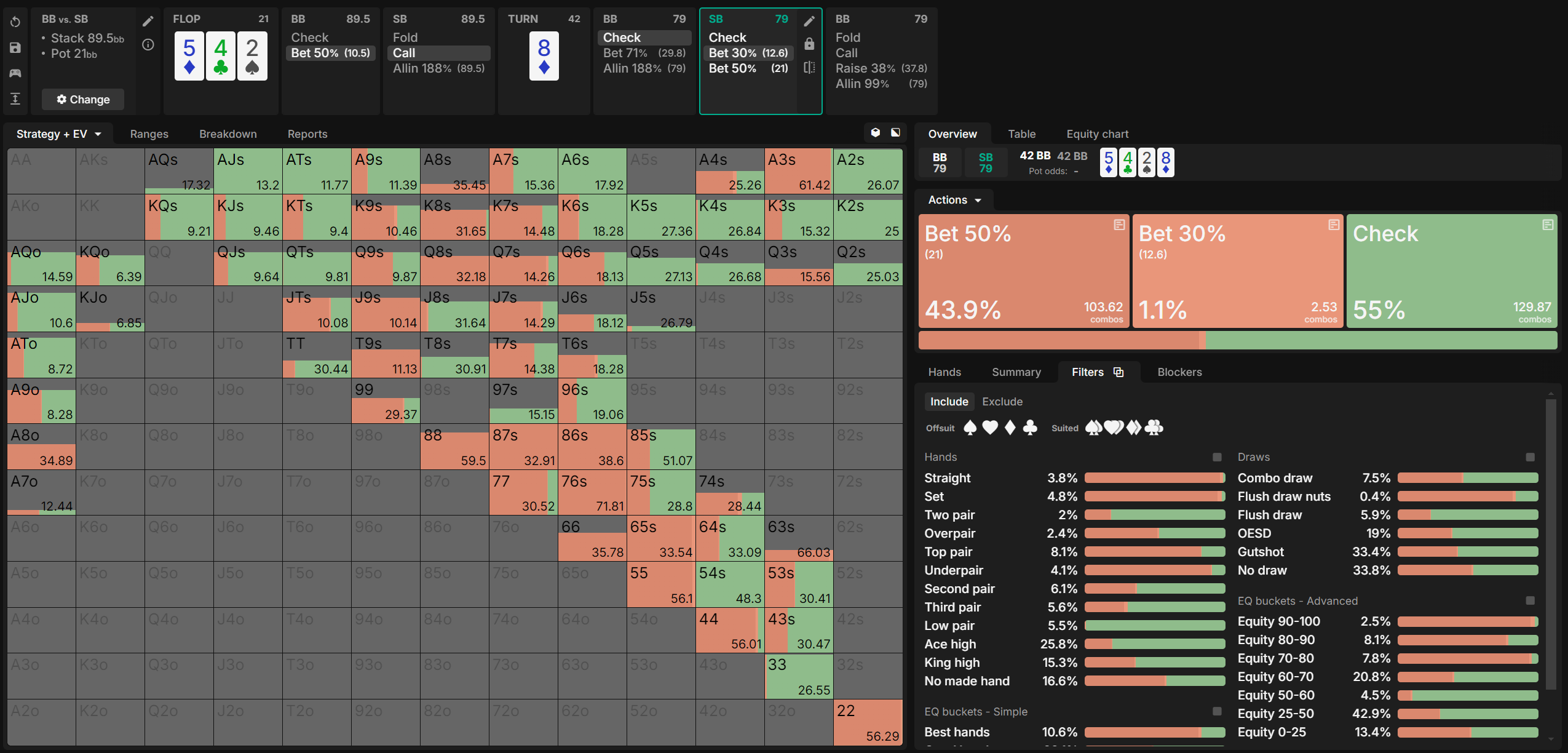Click the Straight hand frequency bar
The image size is (1568, 753).
tap(1154, 478)
